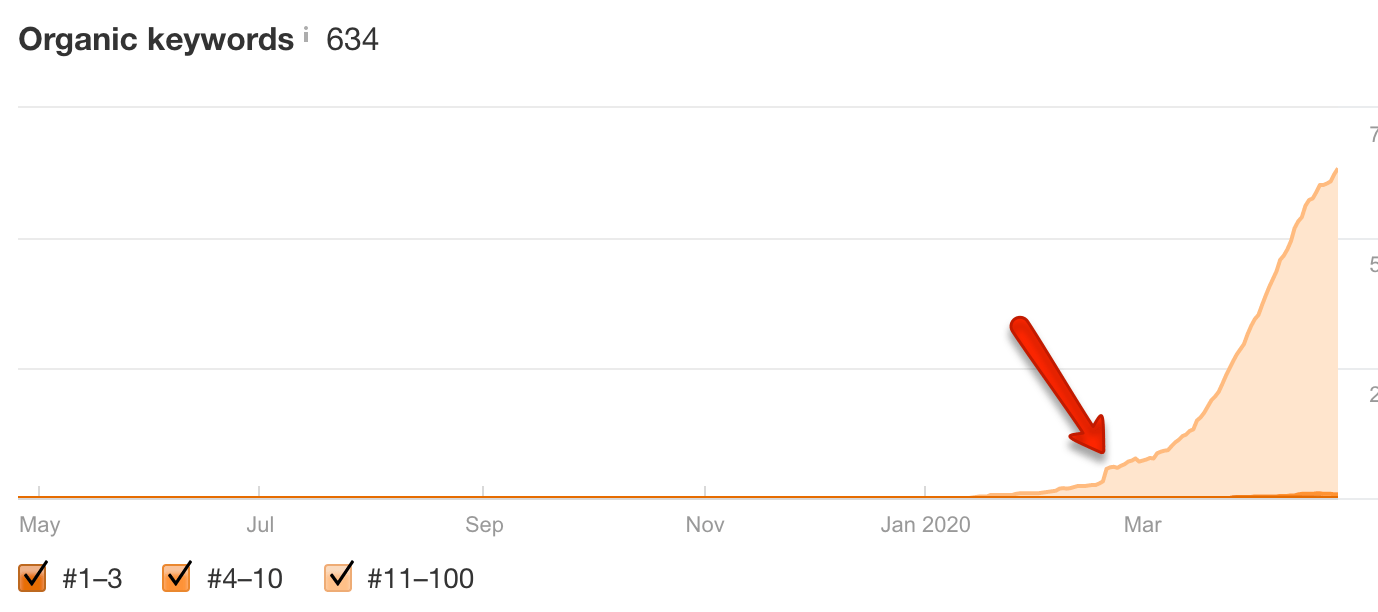Click the #11–100 legend label text
The height and width of the screenshot is (612, 1378).
pyautogui.click(x=420, y=578)
